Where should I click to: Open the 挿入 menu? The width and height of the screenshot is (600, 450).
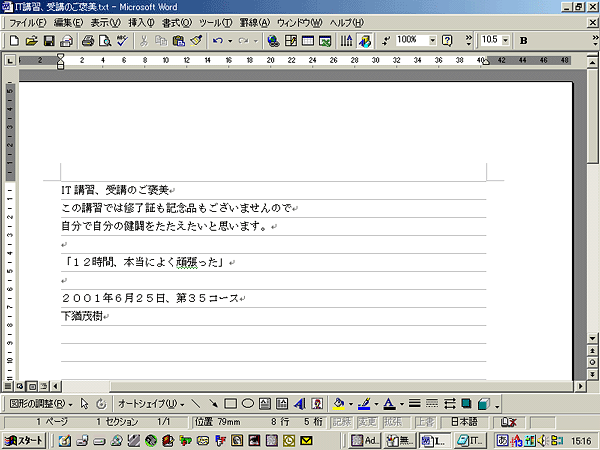tap(141, 22)
